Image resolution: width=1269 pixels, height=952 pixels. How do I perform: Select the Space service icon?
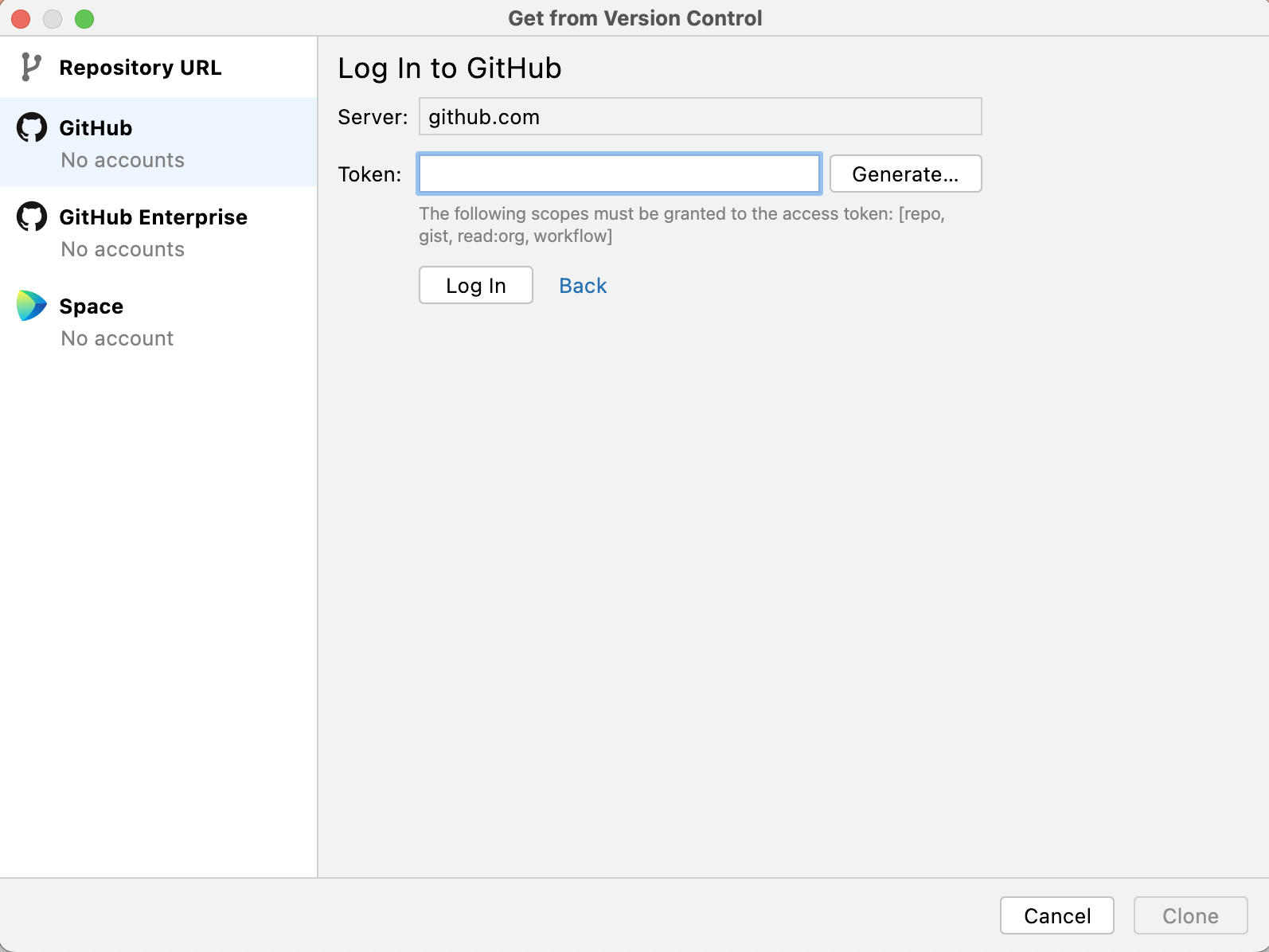pos(30,306)
